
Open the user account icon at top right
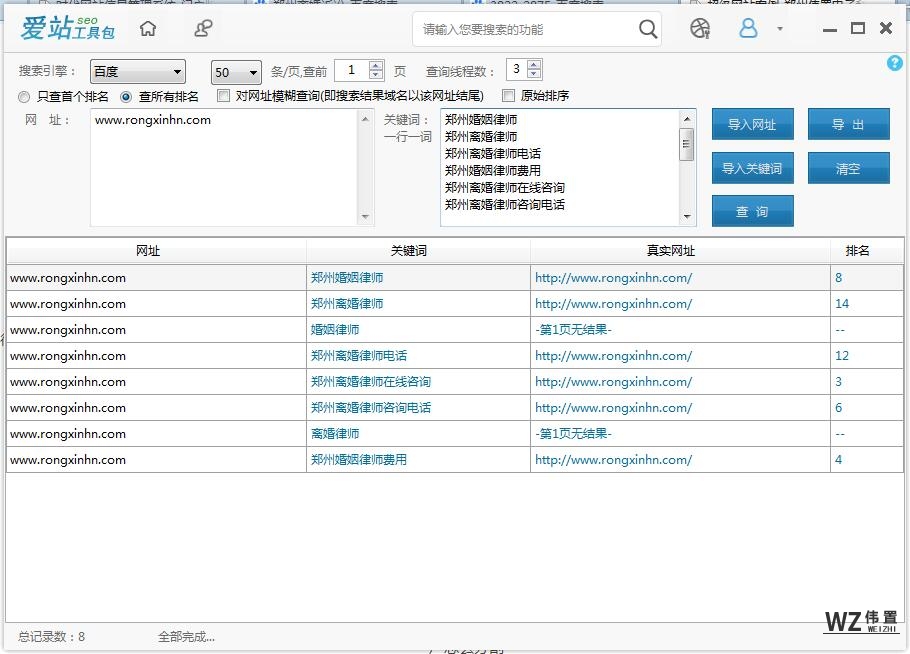pos(748,29)
